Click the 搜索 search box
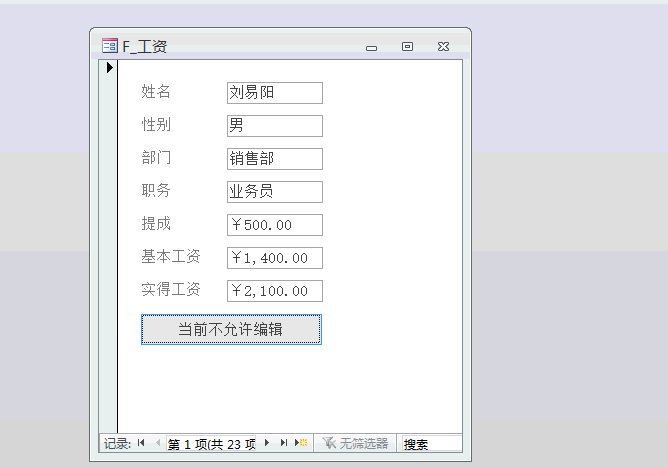668x468 pixels. (x=430, y=444)
